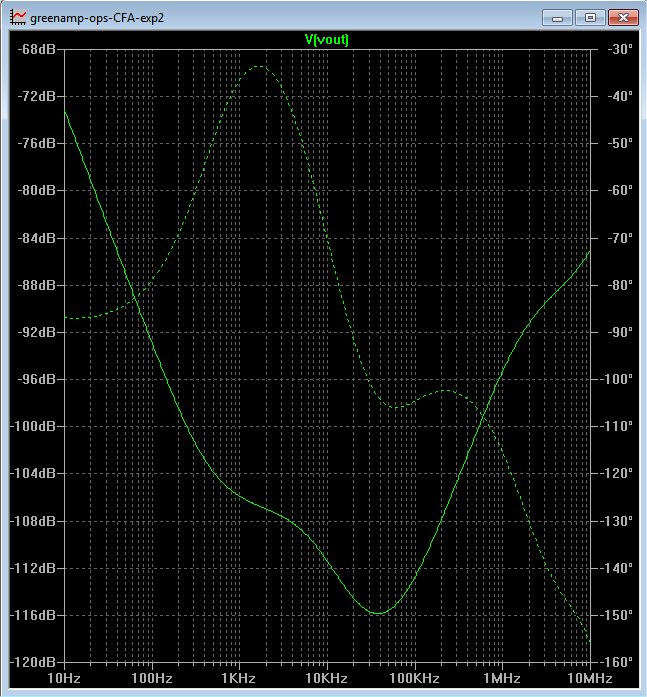Click the -130° phase axis label

(616, 521)
